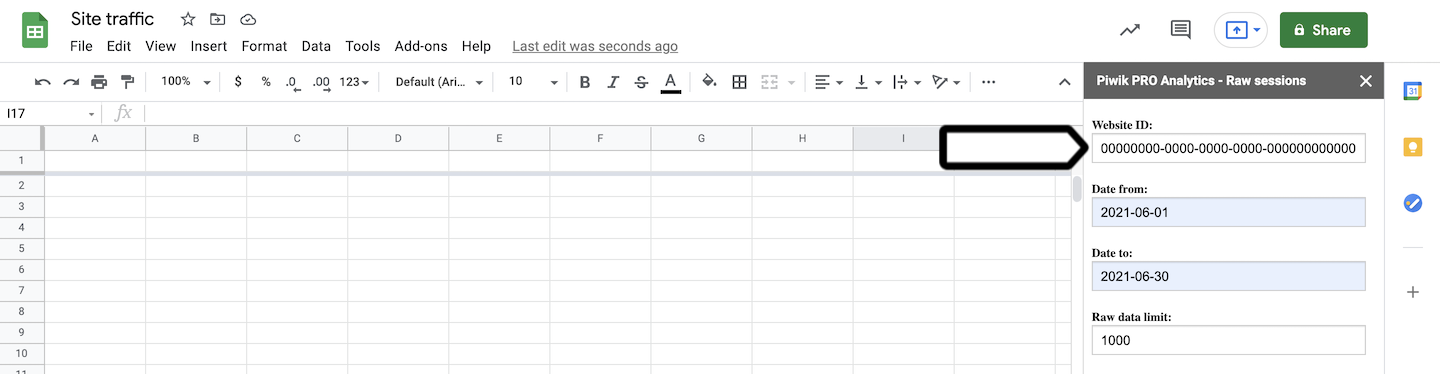Open the text color picker

tap(670, 82)
